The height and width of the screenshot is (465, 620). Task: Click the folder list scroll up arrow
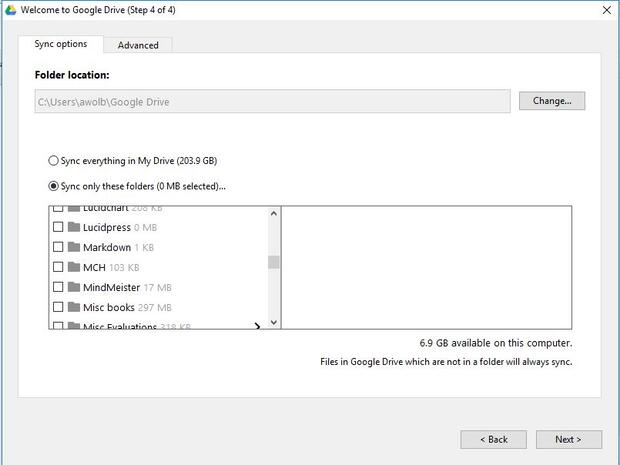[274, 214]
